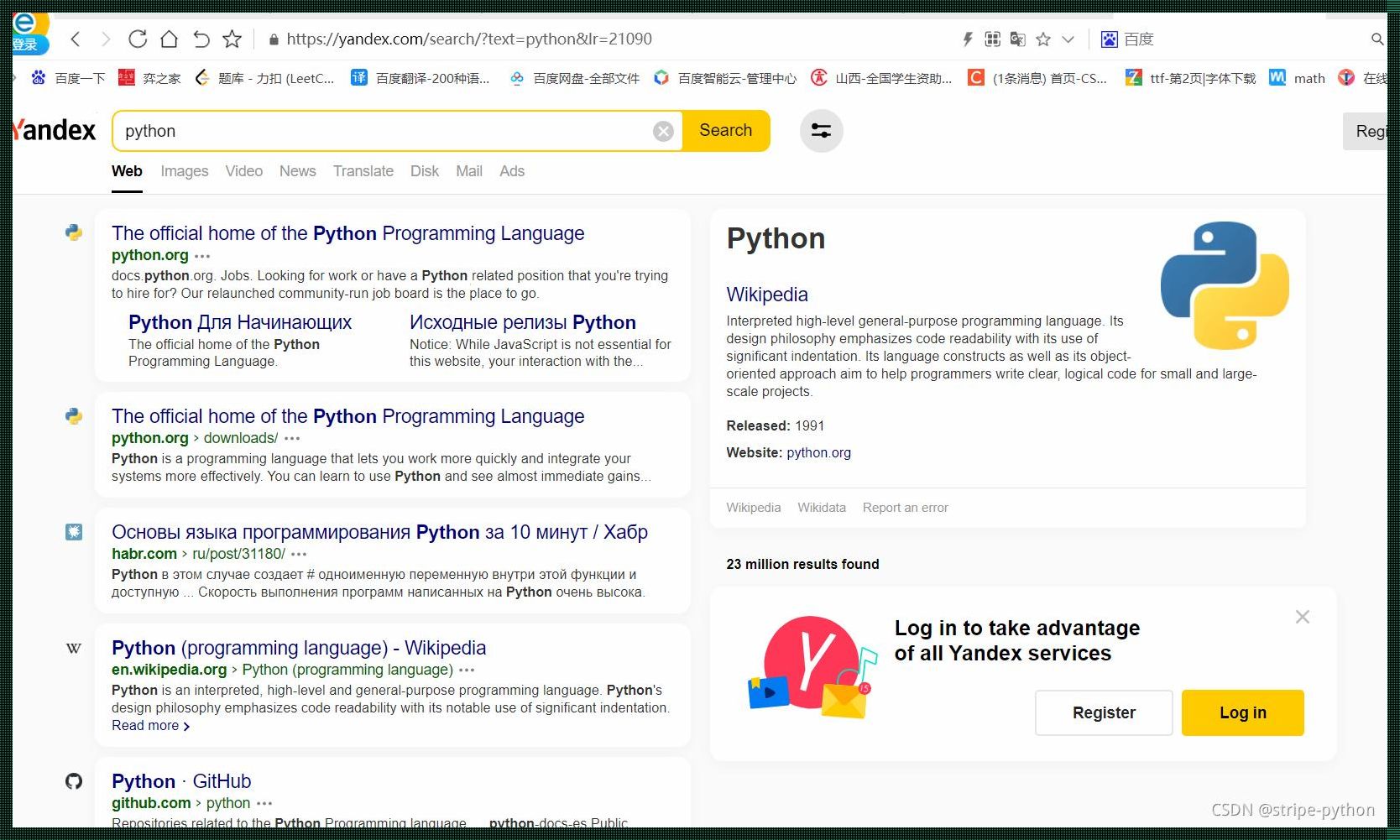This screenshot has height=840, width=1400.
Task: Expand options dots beside python.org downloads/
Action: (x=292, y=439)
